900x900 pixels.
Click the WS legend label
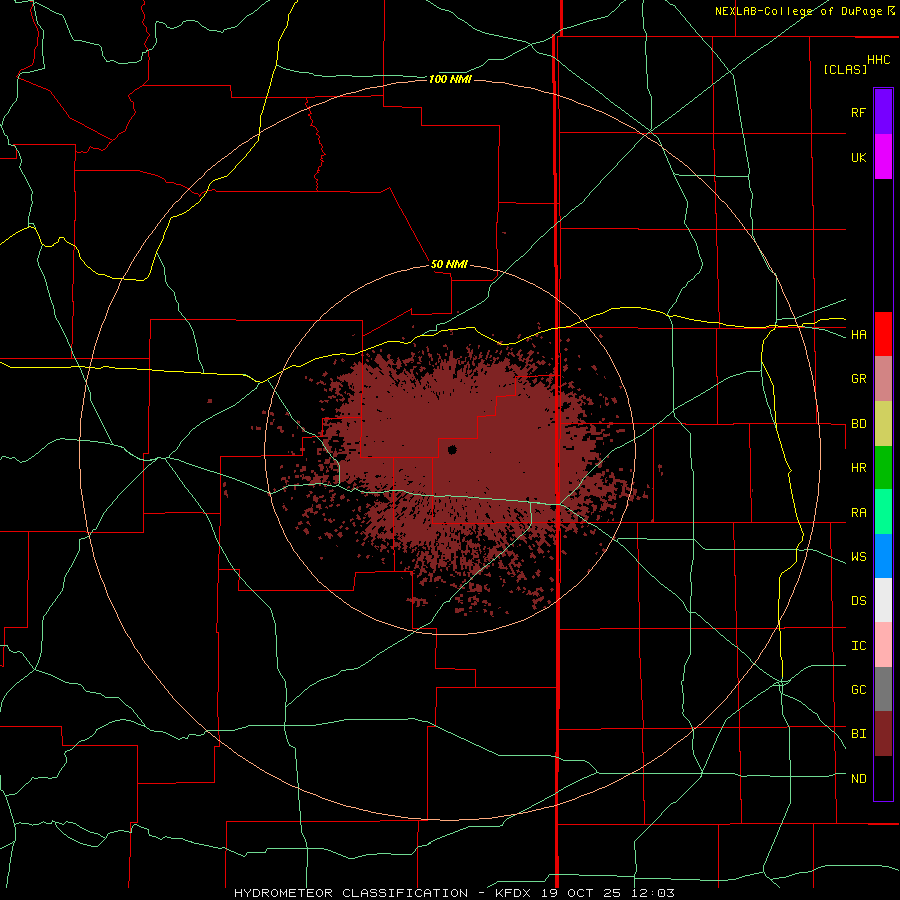pyautogui.click(x=858, y=557)
